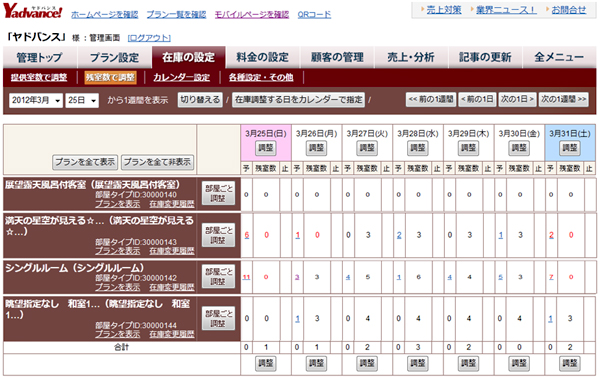Click 調整 under 3月27日(火) header
Image resolution: width=600 pixels, height=378 pixels.
coord(367,148)
